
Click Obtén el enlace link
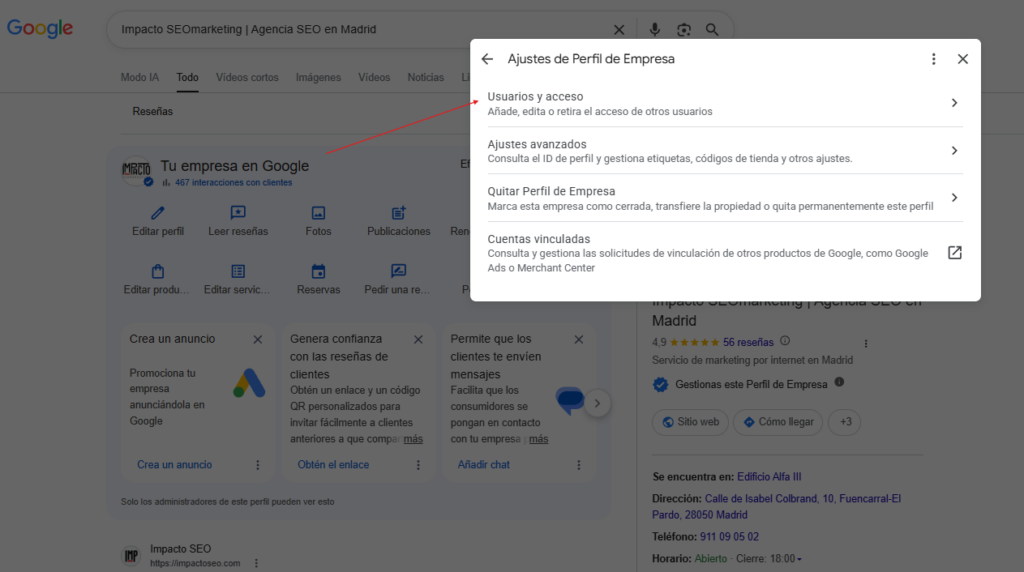tap(333, 465)
